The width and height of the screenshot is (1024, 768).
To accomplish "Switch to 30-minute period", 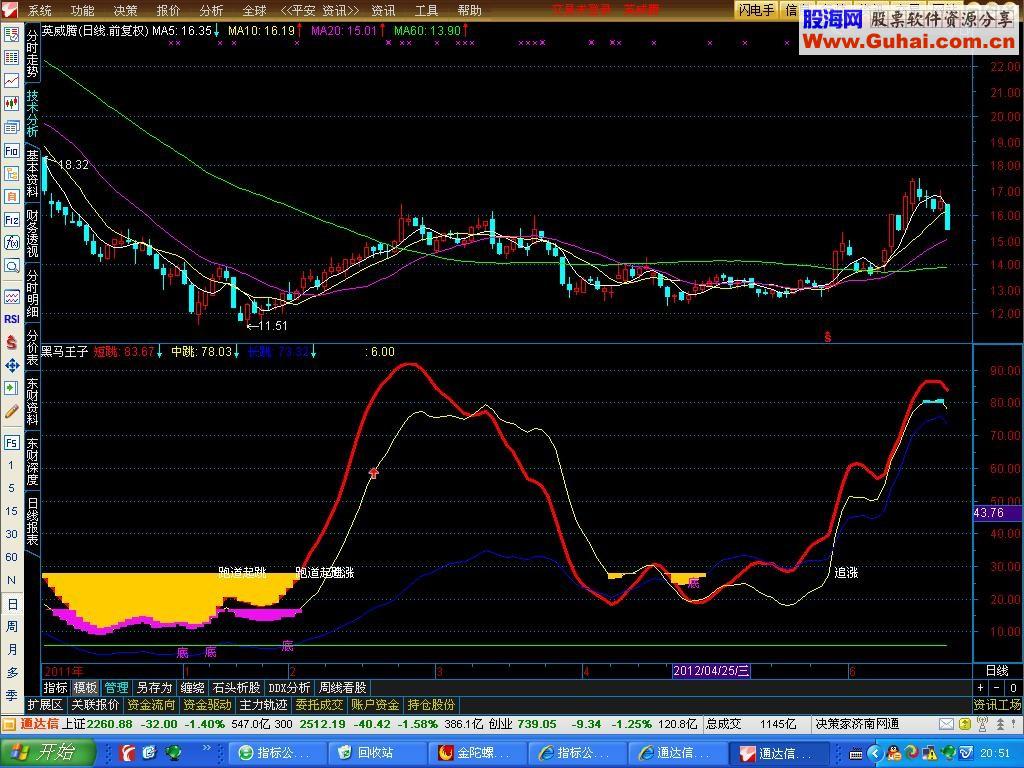I will (x=11, y=534).
